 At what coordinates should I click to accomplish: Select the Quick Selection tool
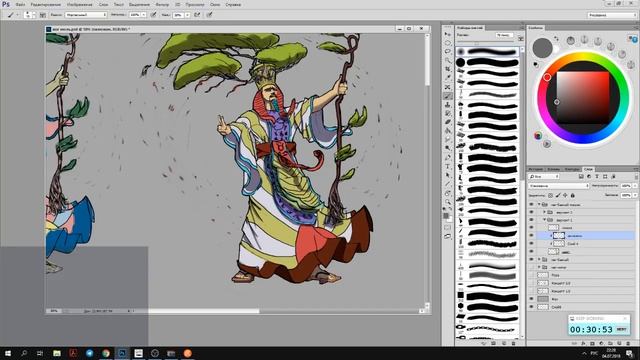pos(448,60)
